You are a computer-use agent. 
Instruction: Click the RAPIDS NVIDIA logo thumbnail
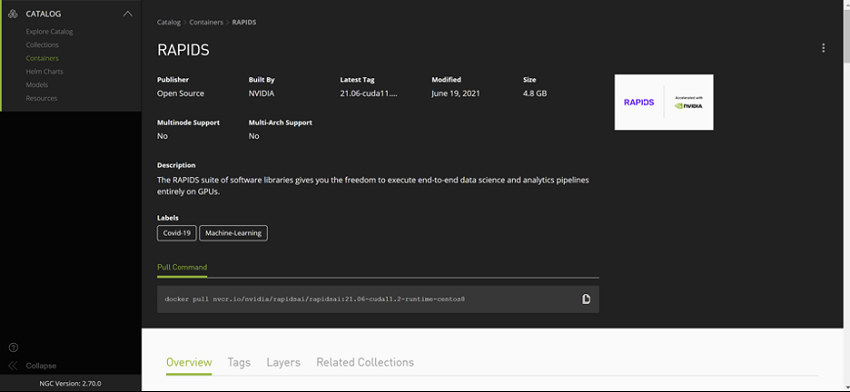click(x=664, y=102)
